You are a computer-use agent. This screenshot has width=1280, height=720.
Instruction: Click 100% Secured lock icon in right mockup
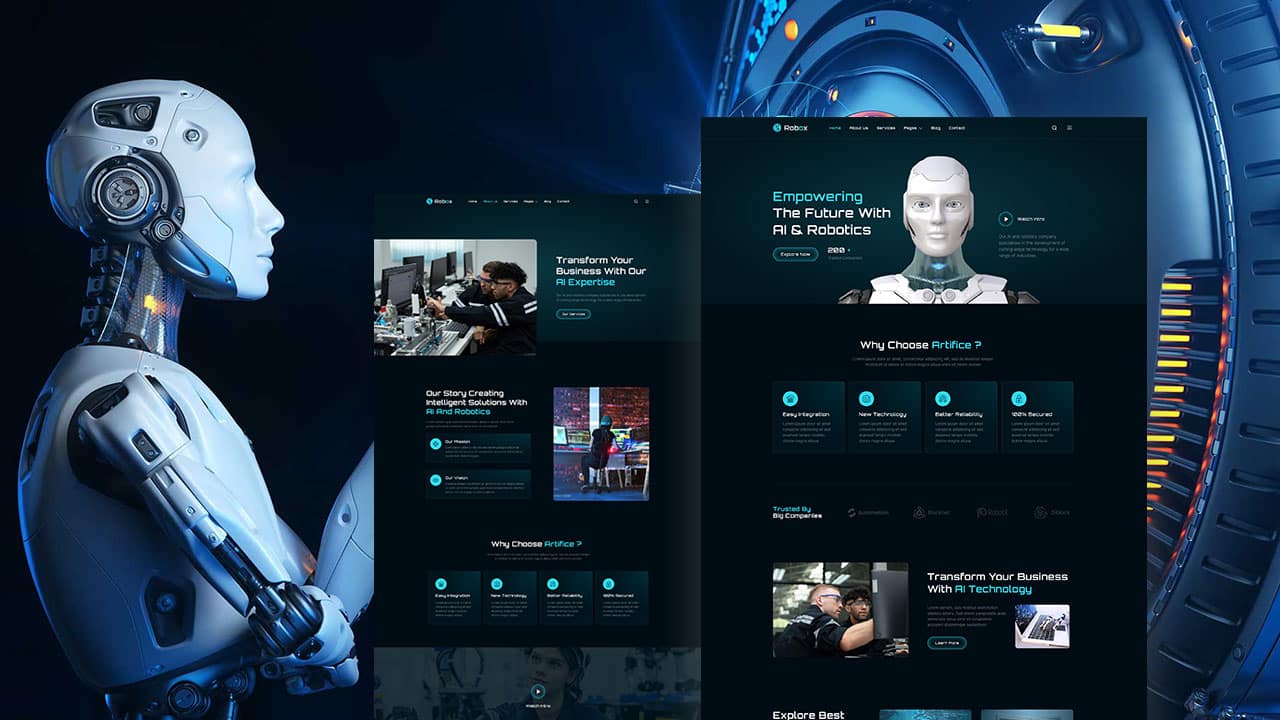(1019, 398)
